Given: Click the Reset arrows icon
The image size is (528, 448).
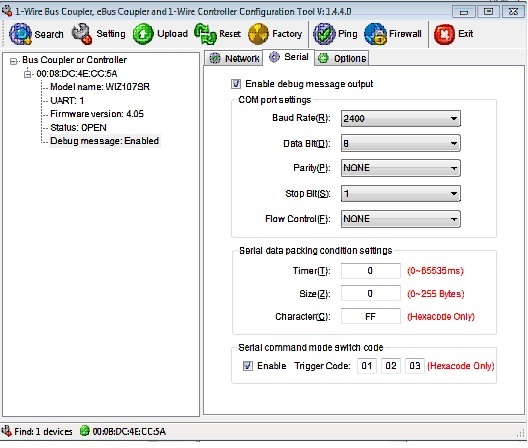Looking at the screenshot, I should [x=205, y=34].
